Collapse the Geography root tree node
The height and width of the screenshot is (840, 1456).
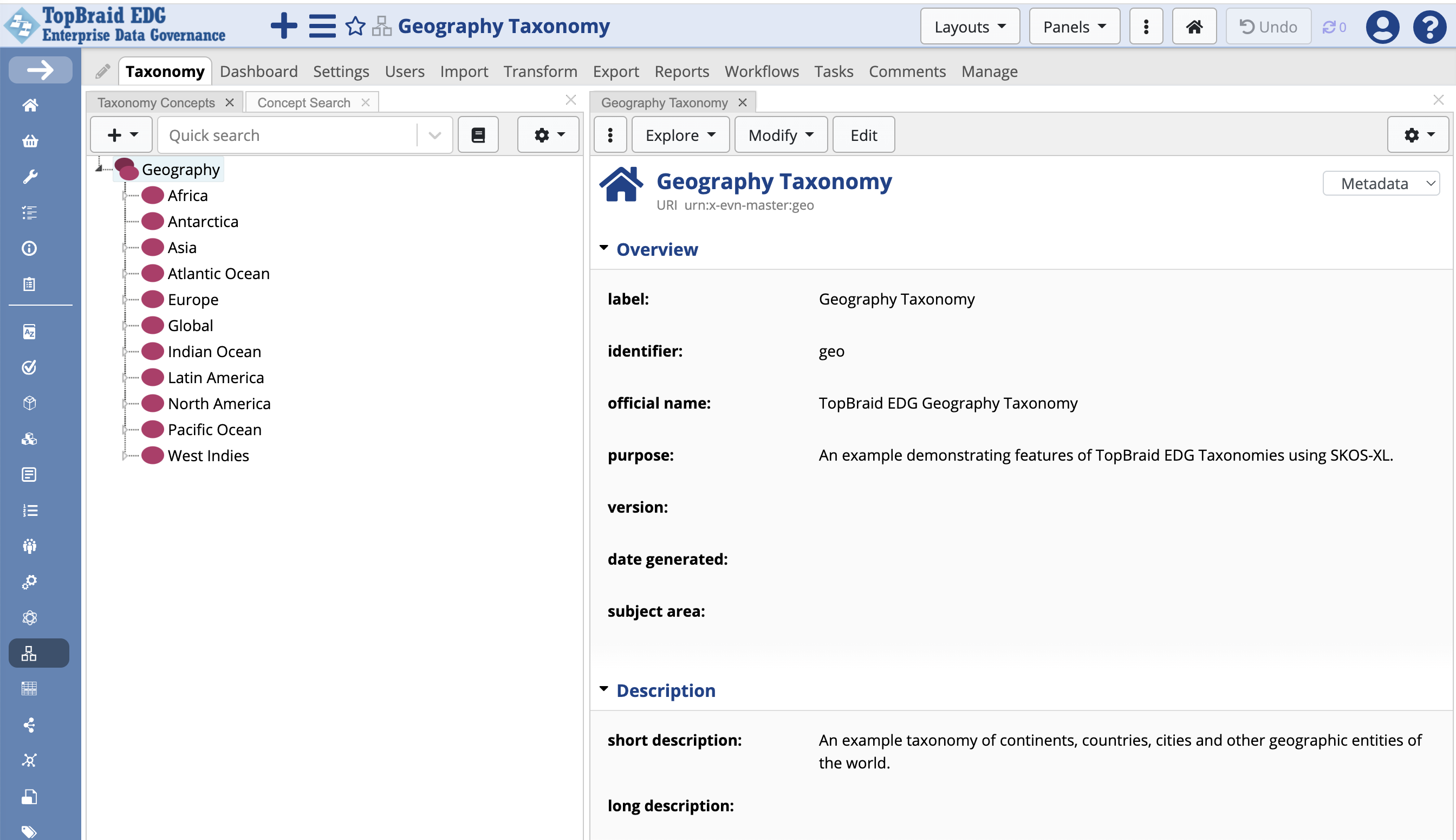[x=99, y=168]
